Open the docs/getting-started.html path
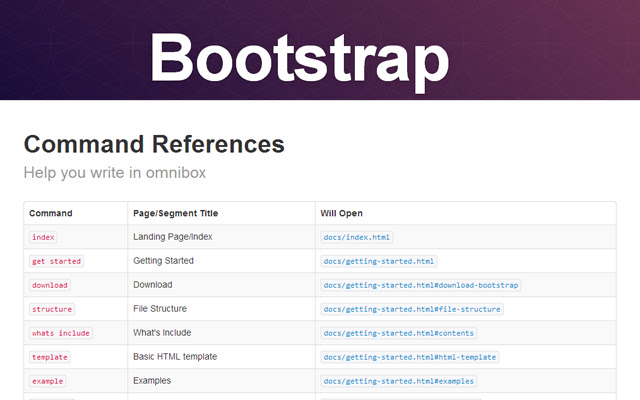Viewport: 640px width, 400px height. [x=379, y=261]
